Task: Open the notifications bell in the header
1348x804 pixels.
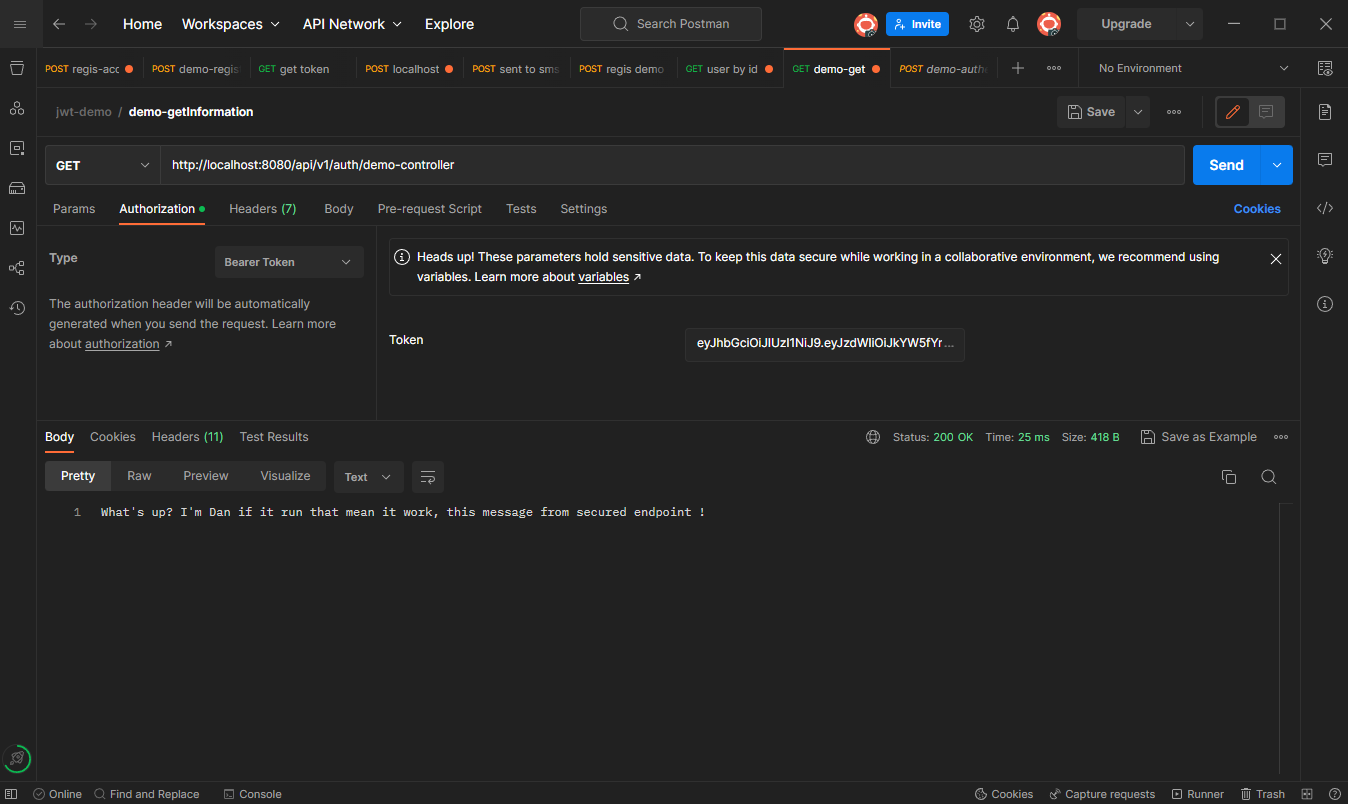Action: [x=1012, y=23]
